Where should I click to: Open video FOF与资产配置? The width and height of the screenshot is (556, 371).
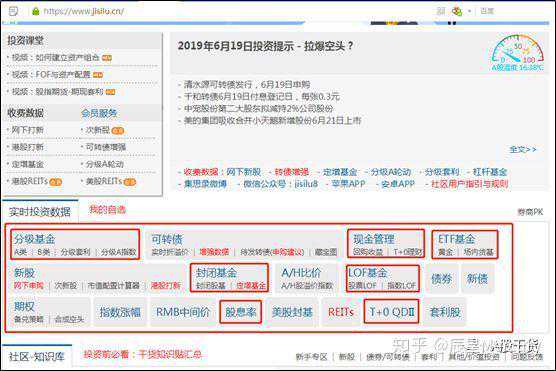tap(51, 74)
